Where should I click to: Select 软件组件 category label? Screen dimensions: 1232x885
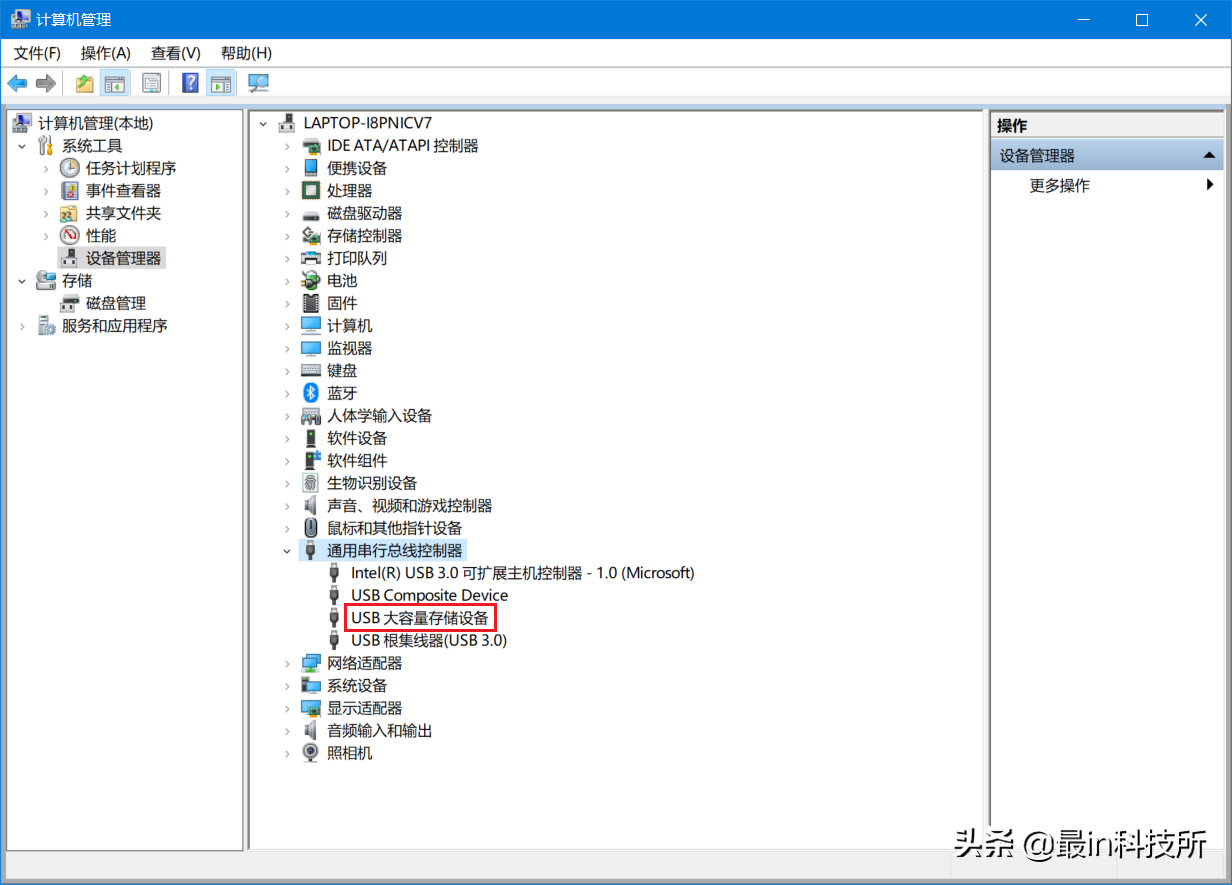357,461
